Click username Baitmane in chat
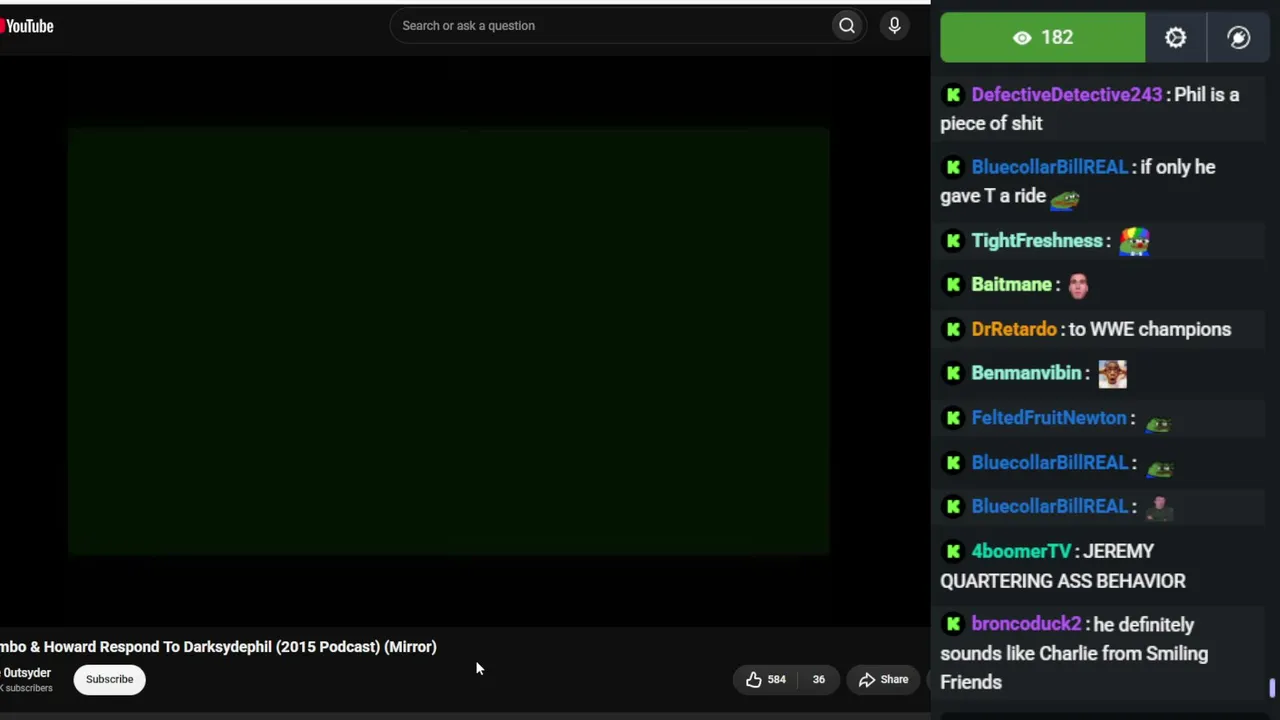1280x720 pixels. point(1011,285)
